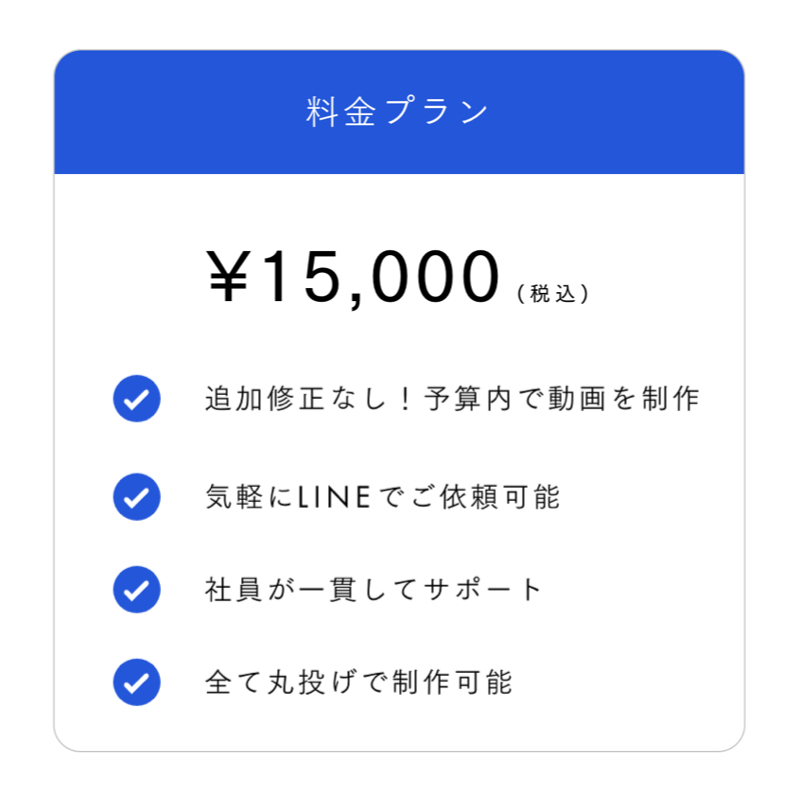Click the 料金プラン header title
800x800 pixels.
398,112
